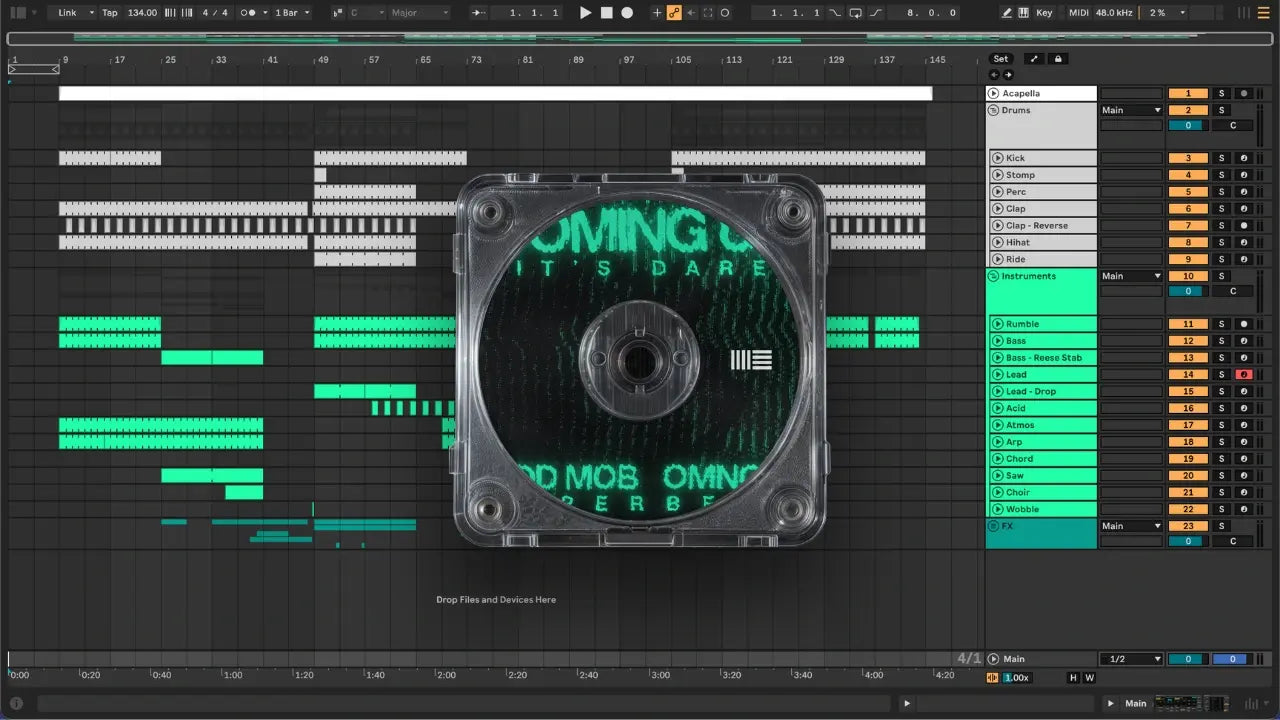Click the lock envelopes icon
This screenshot has width=1280, height=720.
pyautogui.click(x=1058, y=59)
